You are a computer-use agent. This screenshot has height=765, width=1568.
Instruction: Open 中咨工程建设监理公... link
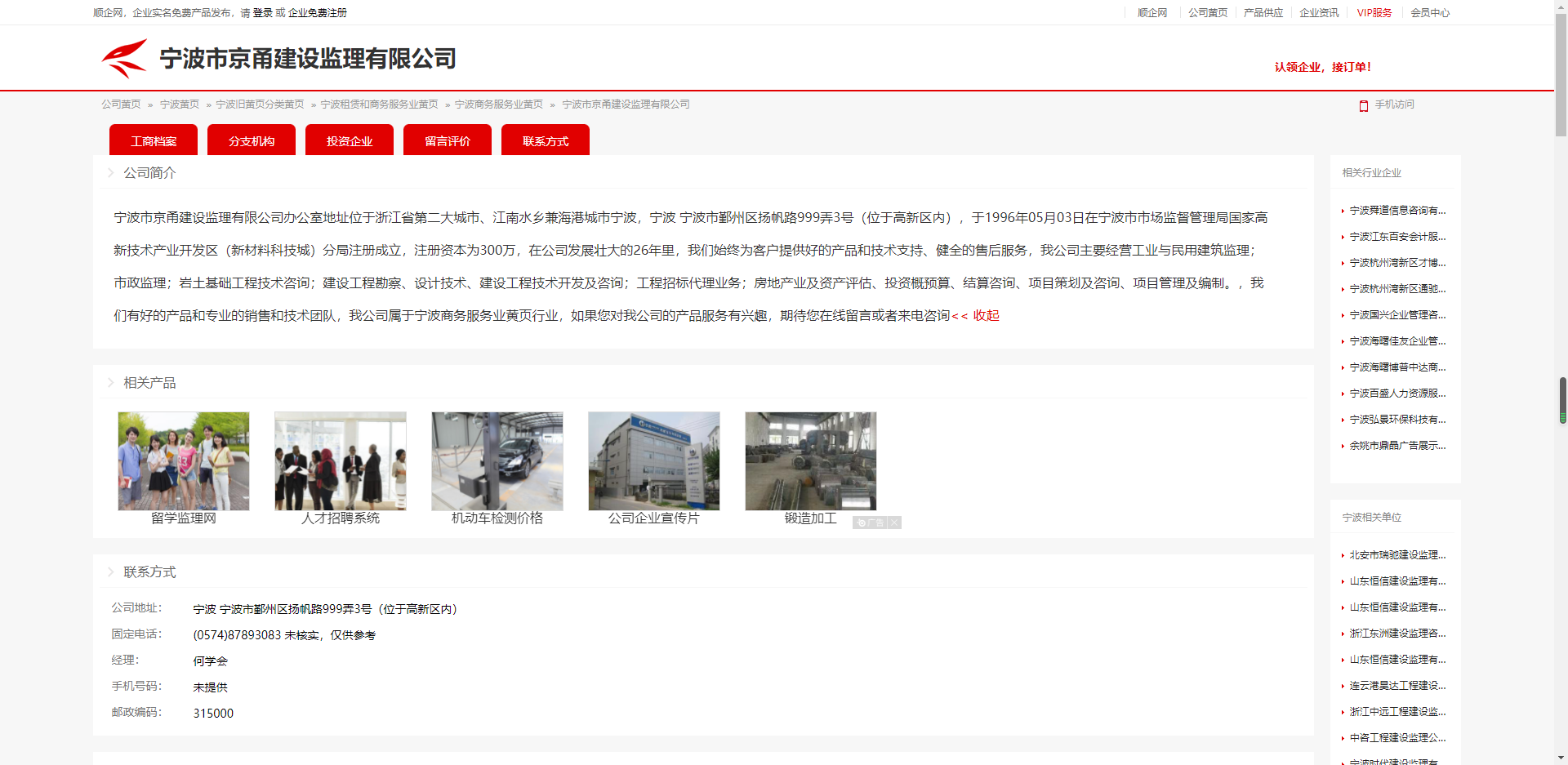click(1397, 738)
